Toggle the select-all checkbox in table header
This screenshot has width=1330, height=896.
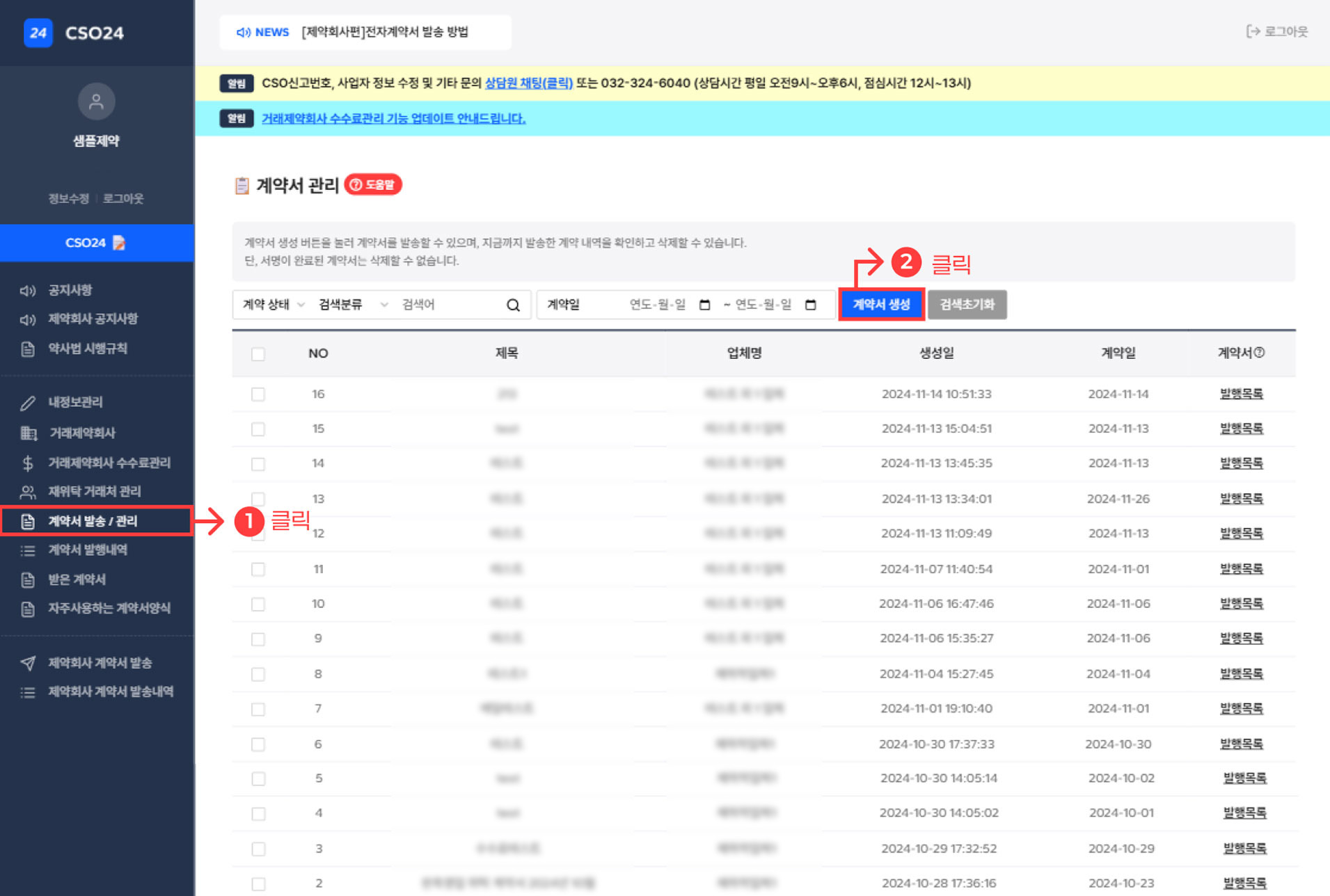258,354
